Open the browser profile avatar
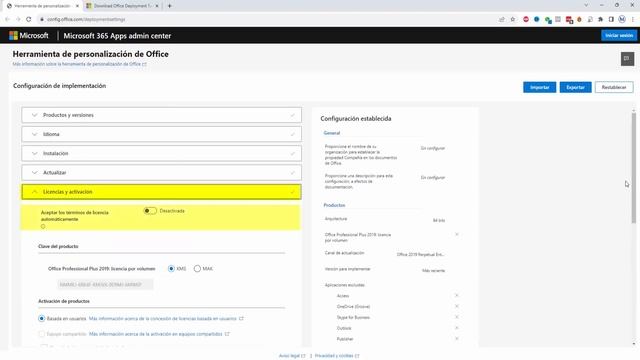Image resolution: width=640 pixels, height=360 pixels. (622, 19)
